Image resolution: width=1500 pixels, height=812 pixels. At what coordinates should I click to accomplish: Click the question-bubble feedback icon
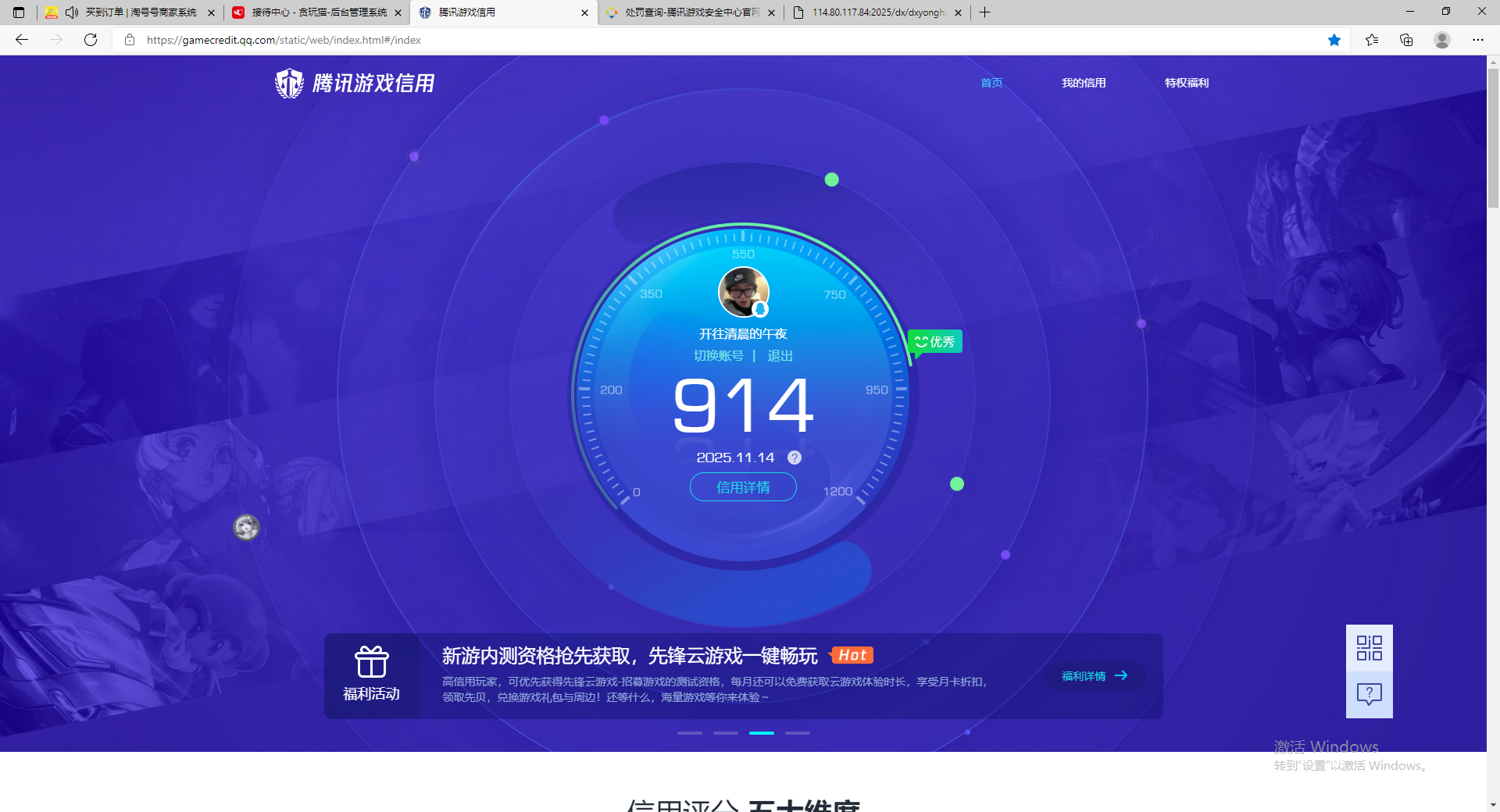1368,693
